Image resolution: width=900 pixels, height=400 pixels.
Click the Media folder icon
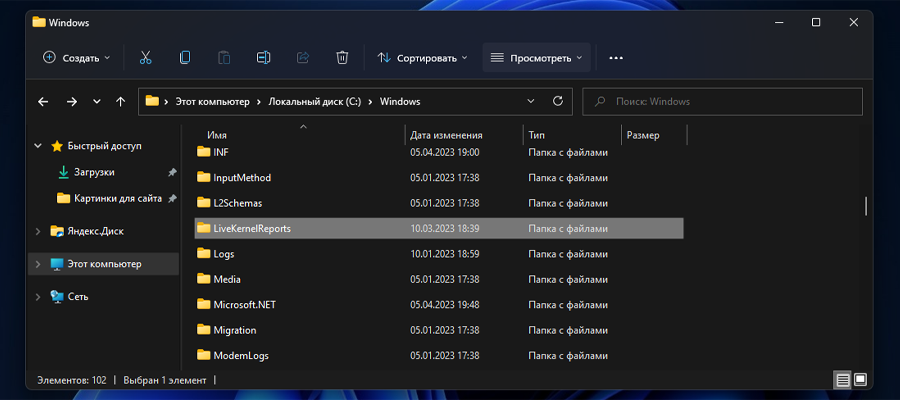(x=203, y=279)
